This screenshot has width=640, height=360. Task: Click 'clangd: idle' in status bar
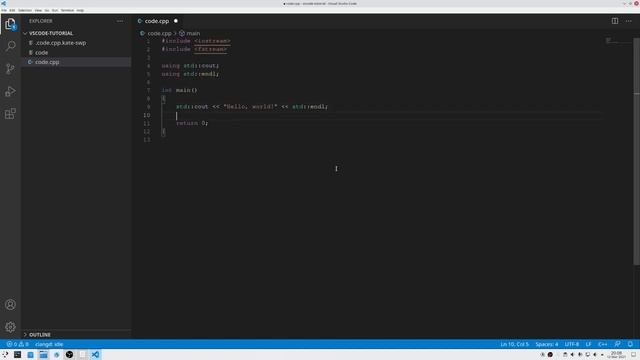click(49, 344)
